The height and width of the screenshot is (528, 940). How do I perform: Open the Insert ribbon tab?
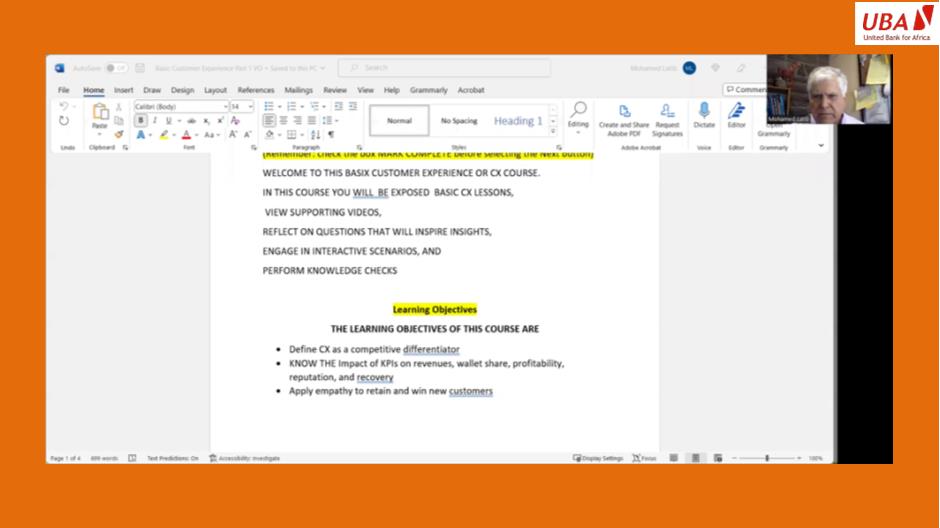pyautogui.click(x=123, y=90)
